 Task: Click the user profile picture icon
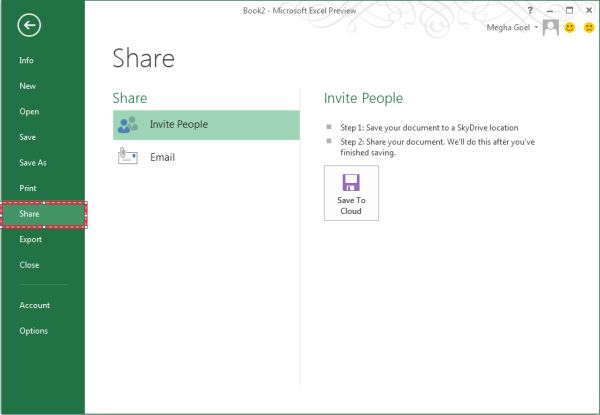[x=551, y=28]
